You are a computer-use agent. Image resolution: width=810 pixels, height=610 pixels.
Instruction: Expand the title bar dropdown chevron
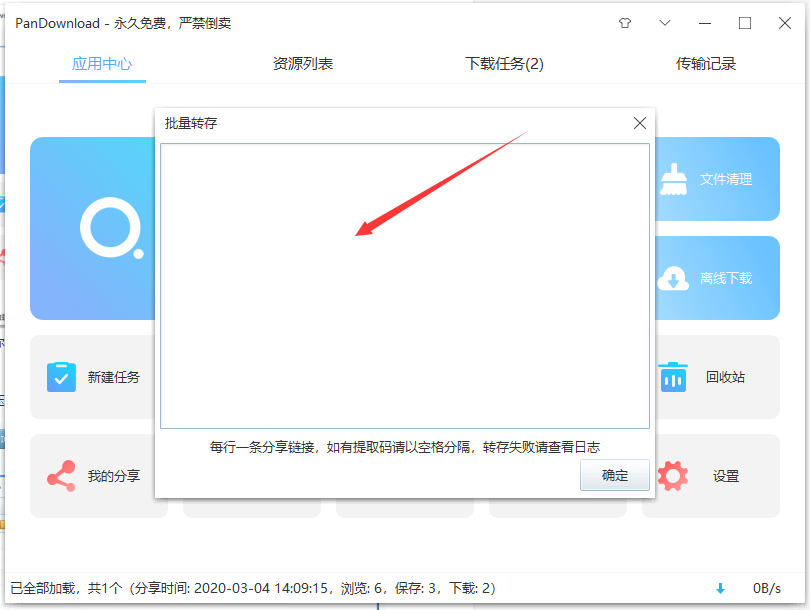[x=665, y=23]
